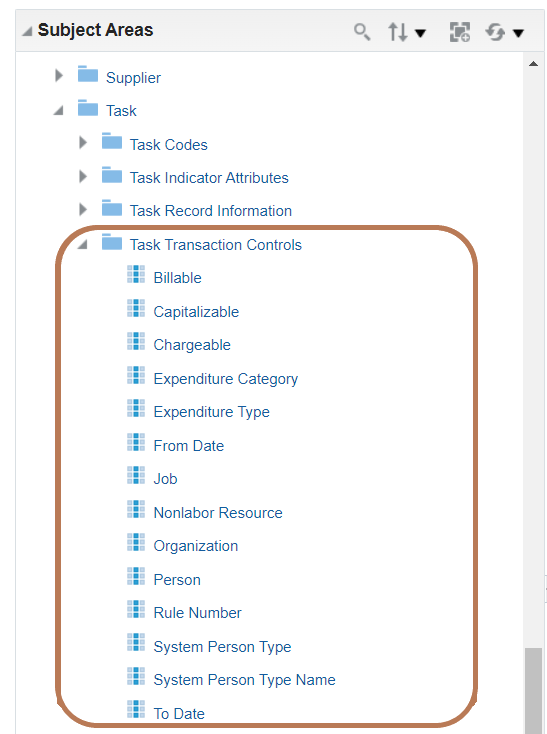Click the From Date column icon
547x734 pixels.
tap(136, 442)
